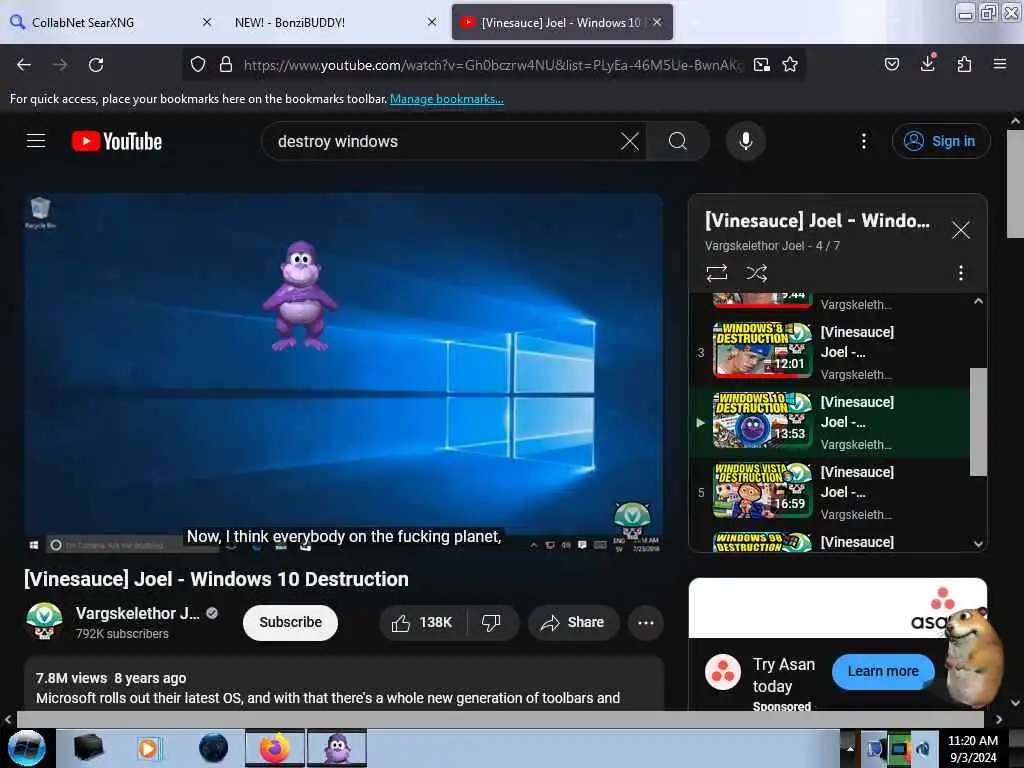This screenshot has width=1024, height=768.
Task: Click Learn more on the Asana ad
Action: coord(883,671)
